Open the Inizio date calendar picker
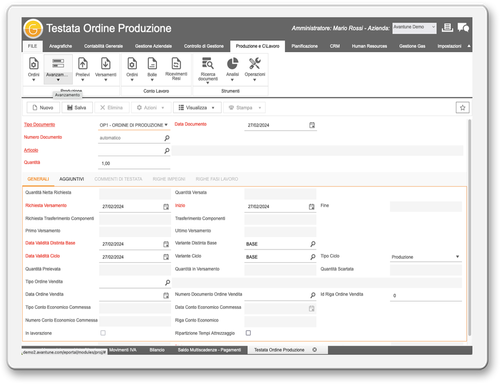Viewport: 500px width, 384px height. point(311,207)
